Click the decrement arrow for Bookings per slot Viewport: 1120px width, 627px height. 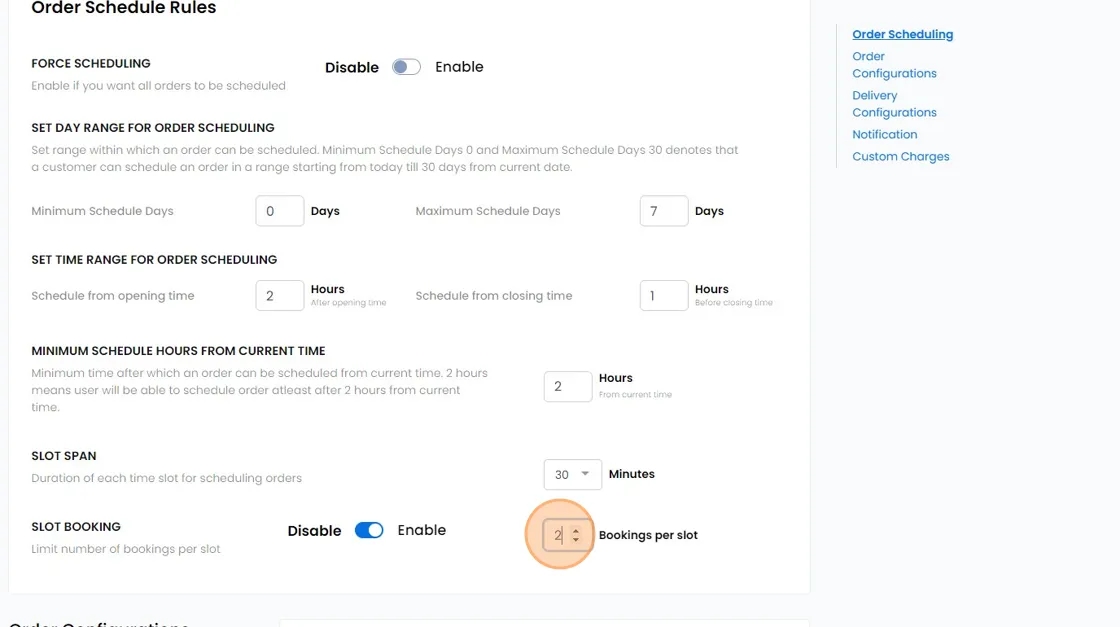576,541
